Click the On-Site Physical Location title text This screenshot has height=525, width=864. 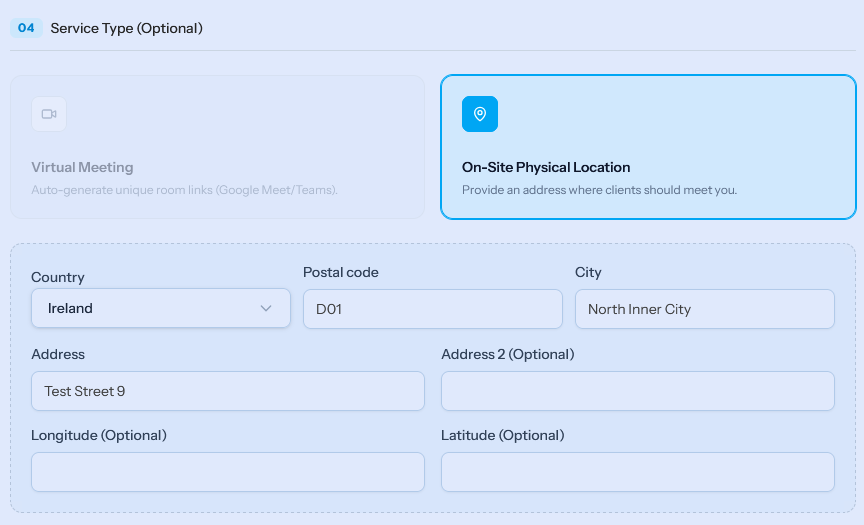click(546, 167)
